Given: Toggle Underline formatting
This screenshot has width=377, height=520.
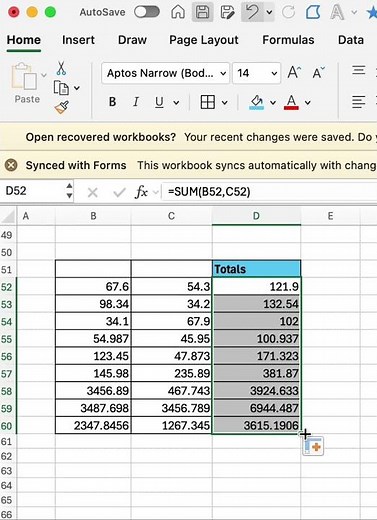Looking at the screenshot, I should [159, 102].
